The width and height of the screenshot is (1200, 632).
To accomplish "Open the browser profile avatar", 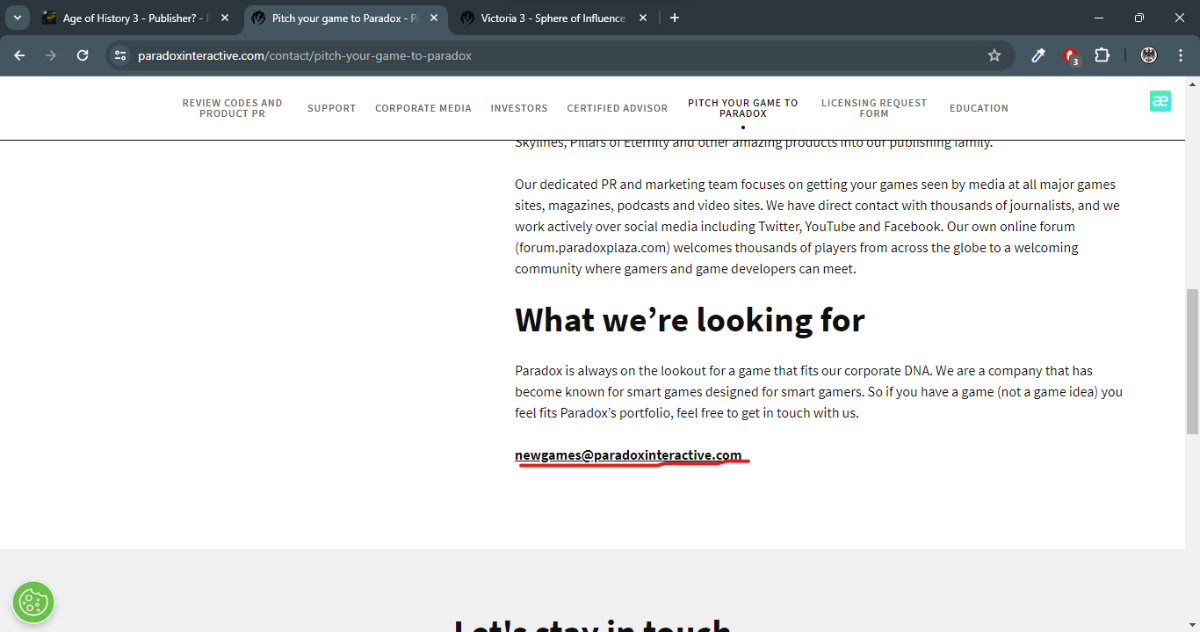I will click(1149, 56).
